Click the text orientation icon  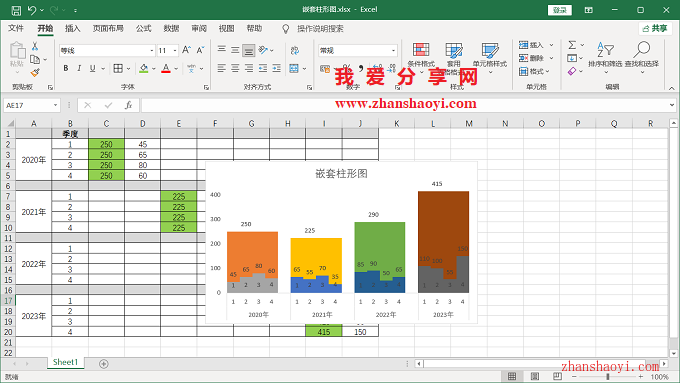tap(263, 50)
